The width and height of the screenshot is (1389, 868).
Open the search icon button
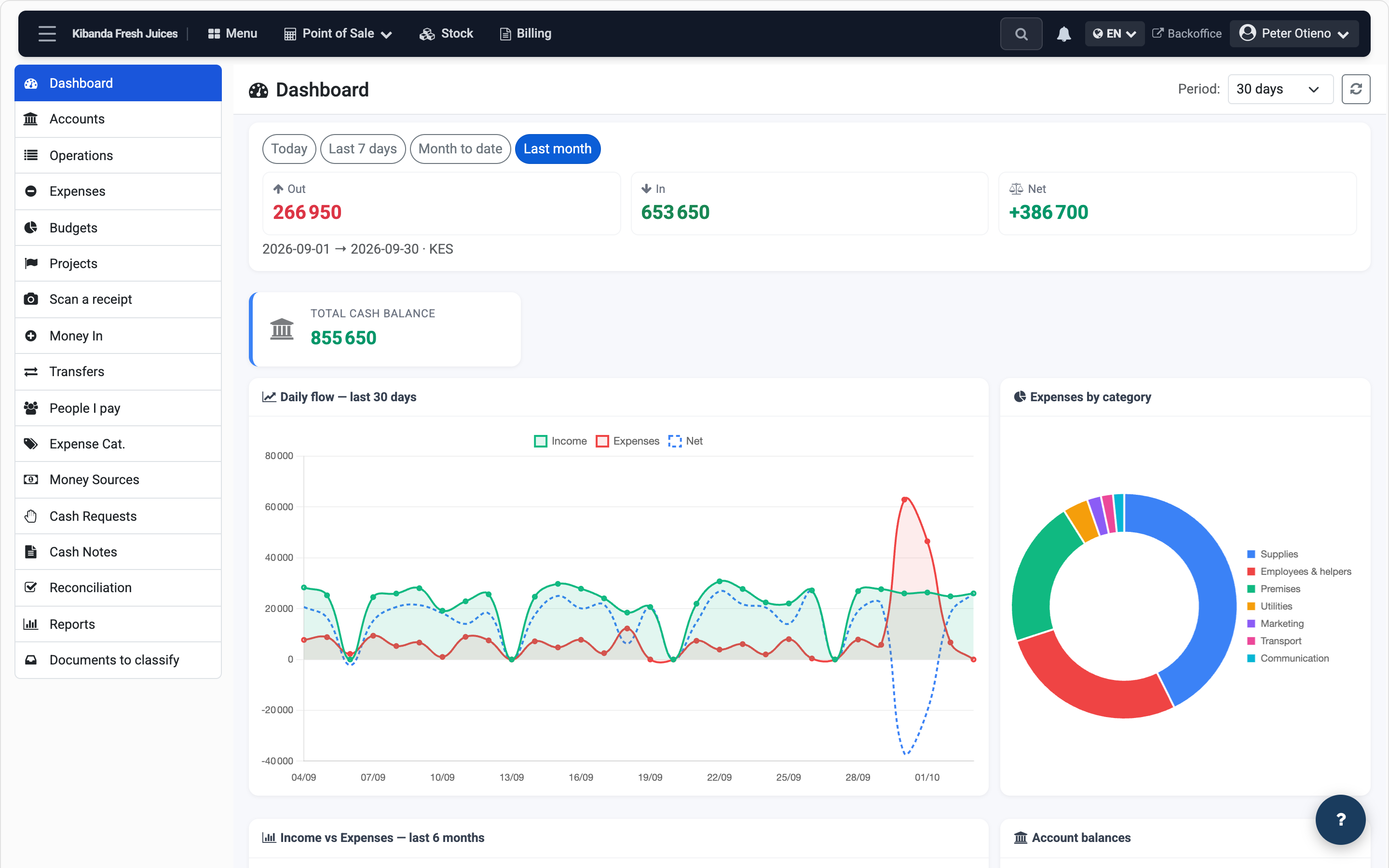click(x=1021, y=34)
